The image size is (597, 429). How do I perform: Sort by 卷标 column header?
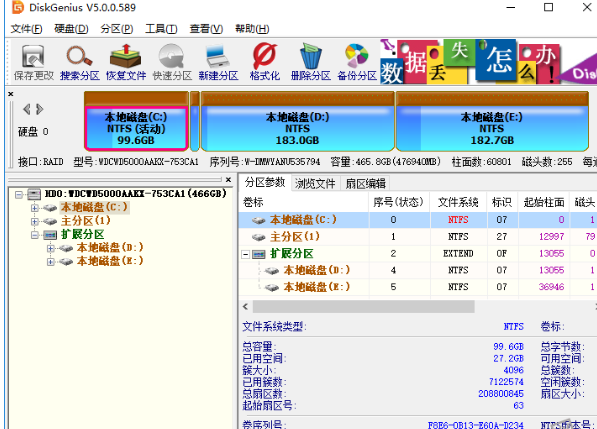point(303,202)
